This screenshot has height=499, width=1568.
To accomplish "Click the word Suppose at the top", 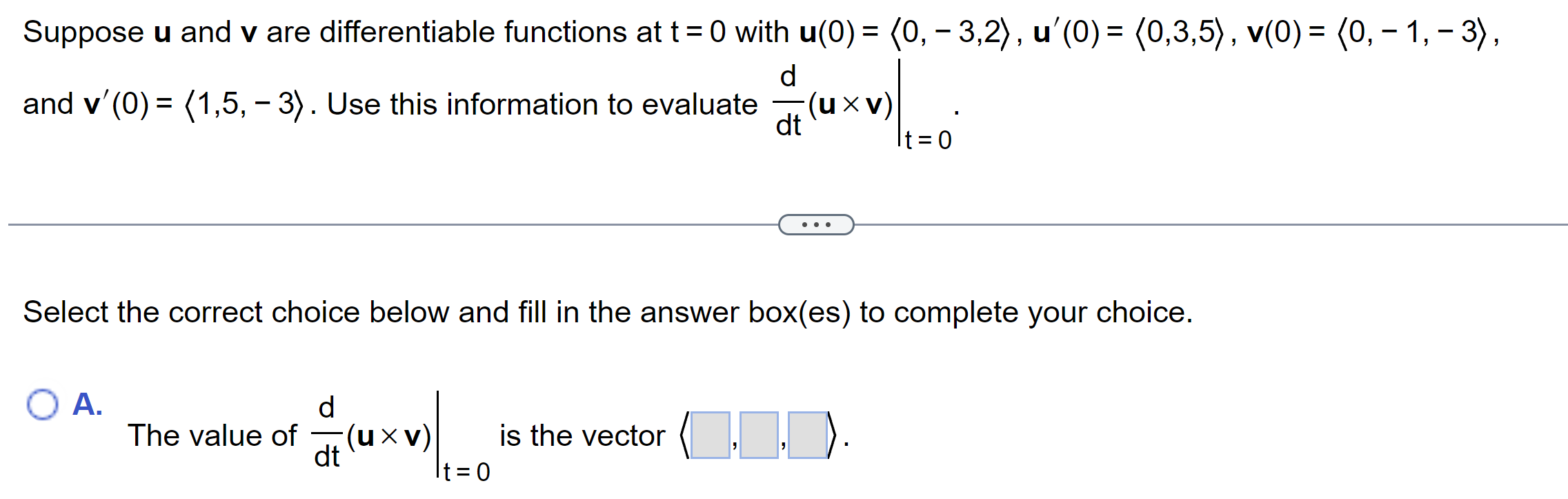I will point(77,31).
